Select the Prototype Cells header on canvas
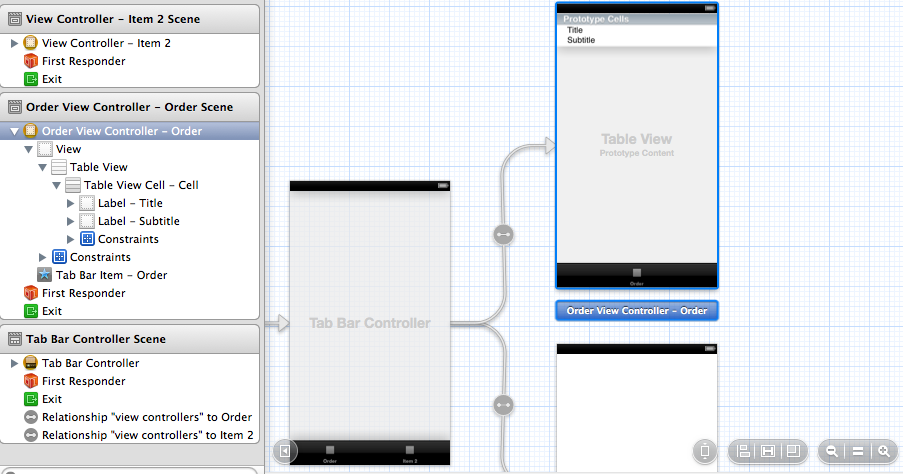 click(636, 19)
